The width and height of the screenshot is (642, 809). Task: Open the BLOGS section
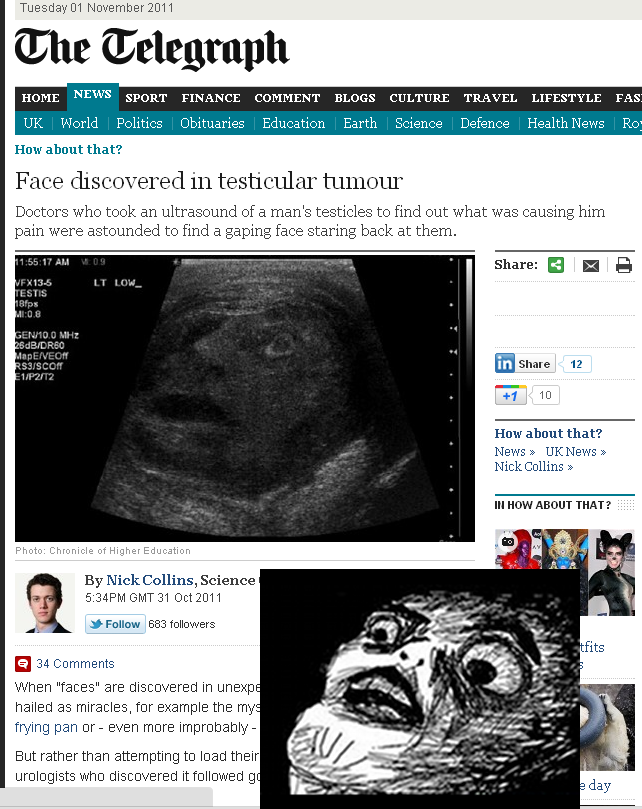click(355, 98)
